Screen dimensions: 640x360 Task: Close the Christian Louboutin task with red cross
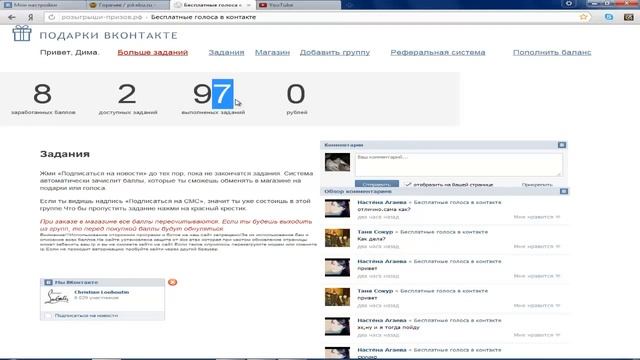tap(172, 282)
